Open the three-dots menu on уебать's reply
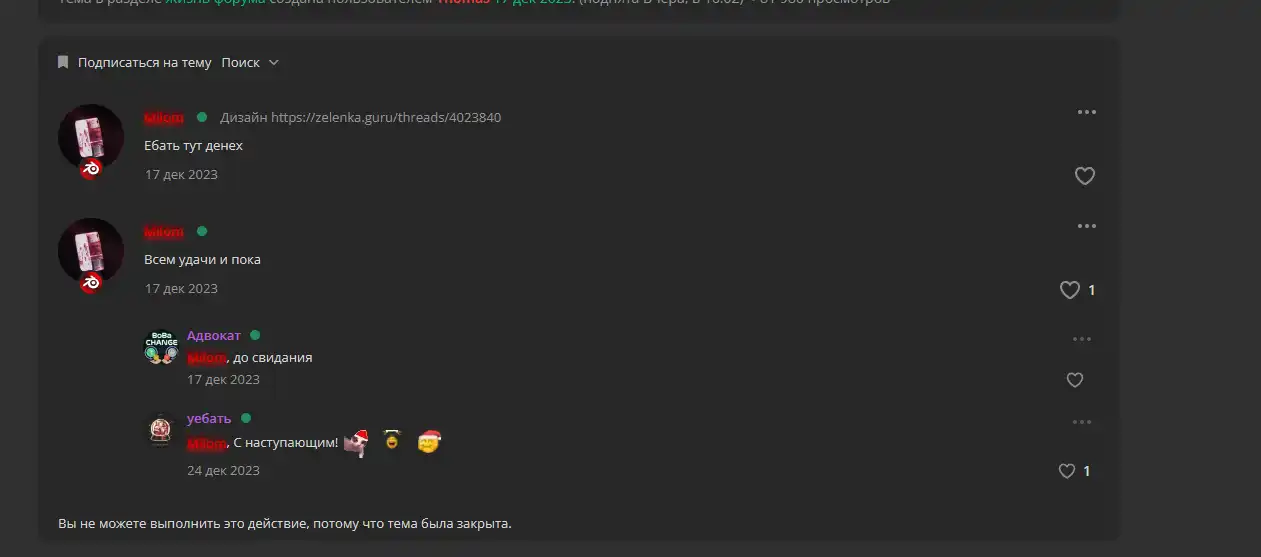1261x557 pixels. coord(1082,422)
